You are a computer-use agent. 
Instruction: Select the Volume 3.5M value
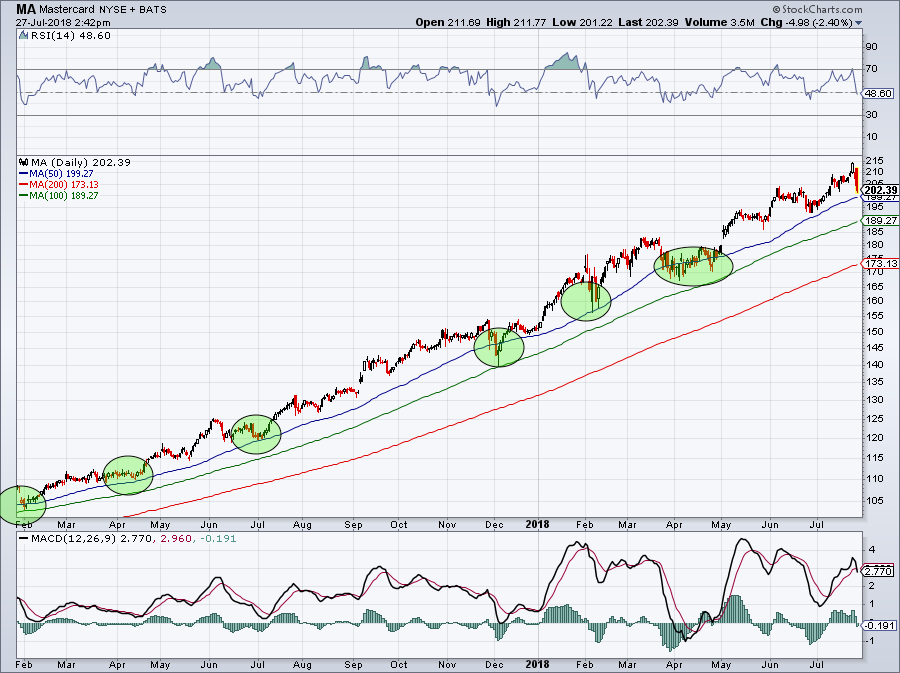click(719, 23)
